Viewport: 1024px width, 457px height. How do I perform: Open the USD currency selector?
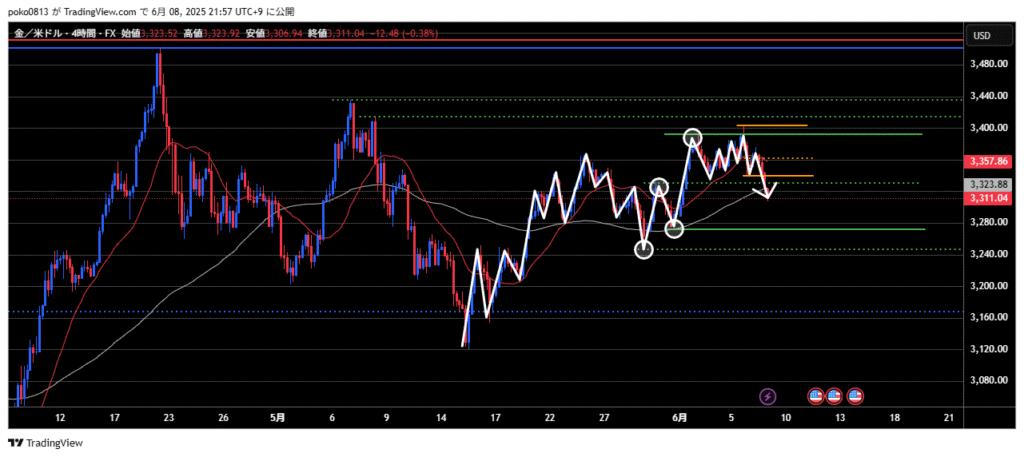click(x=981, y=36)
